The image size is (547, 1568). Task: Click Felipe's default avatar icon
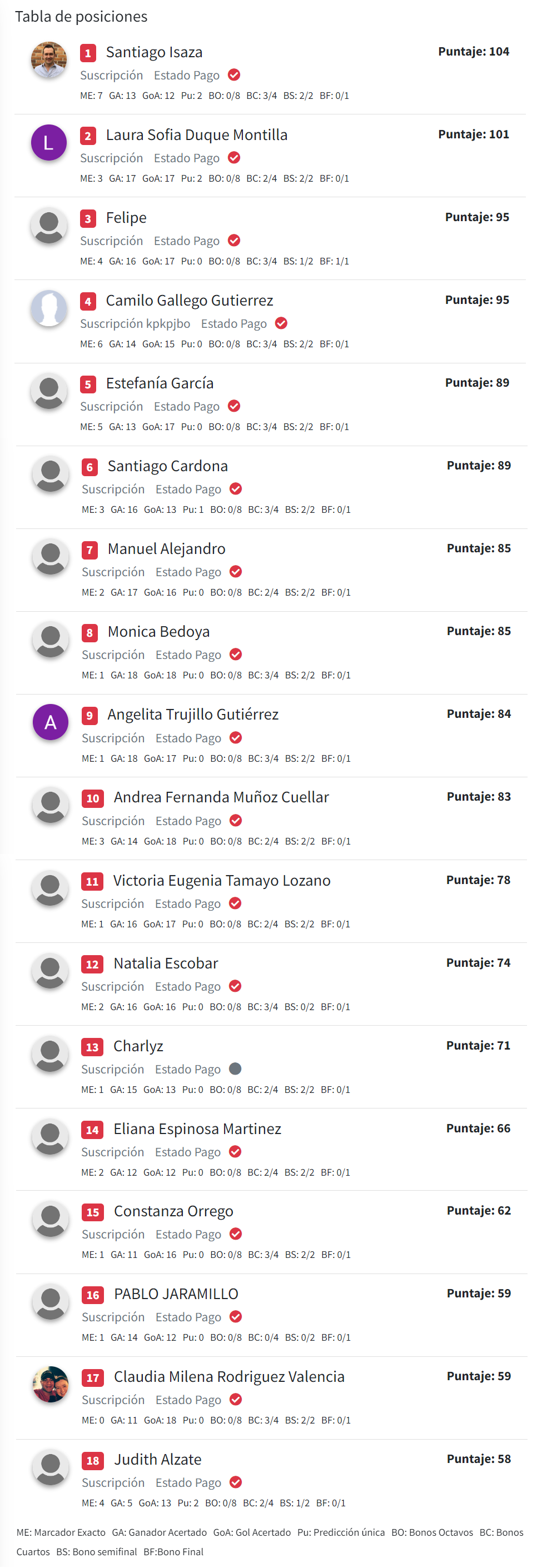(49, 225)
